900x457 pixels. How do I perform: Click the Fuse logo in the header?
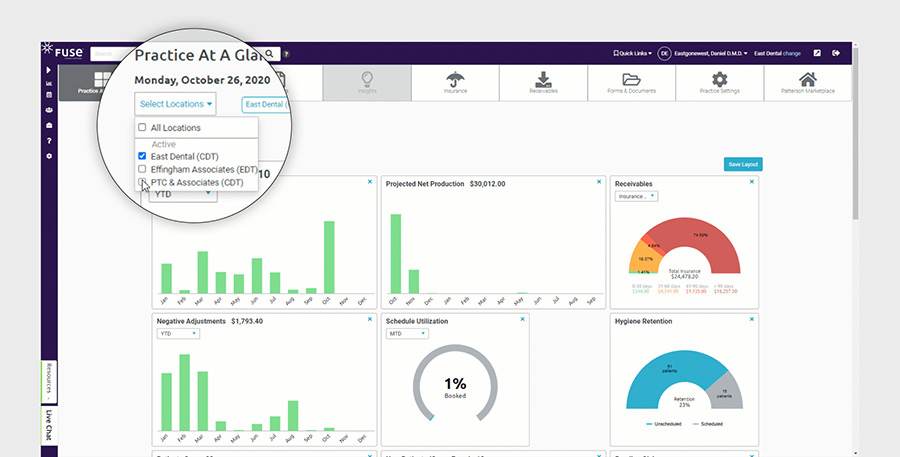tap(63, 52)
